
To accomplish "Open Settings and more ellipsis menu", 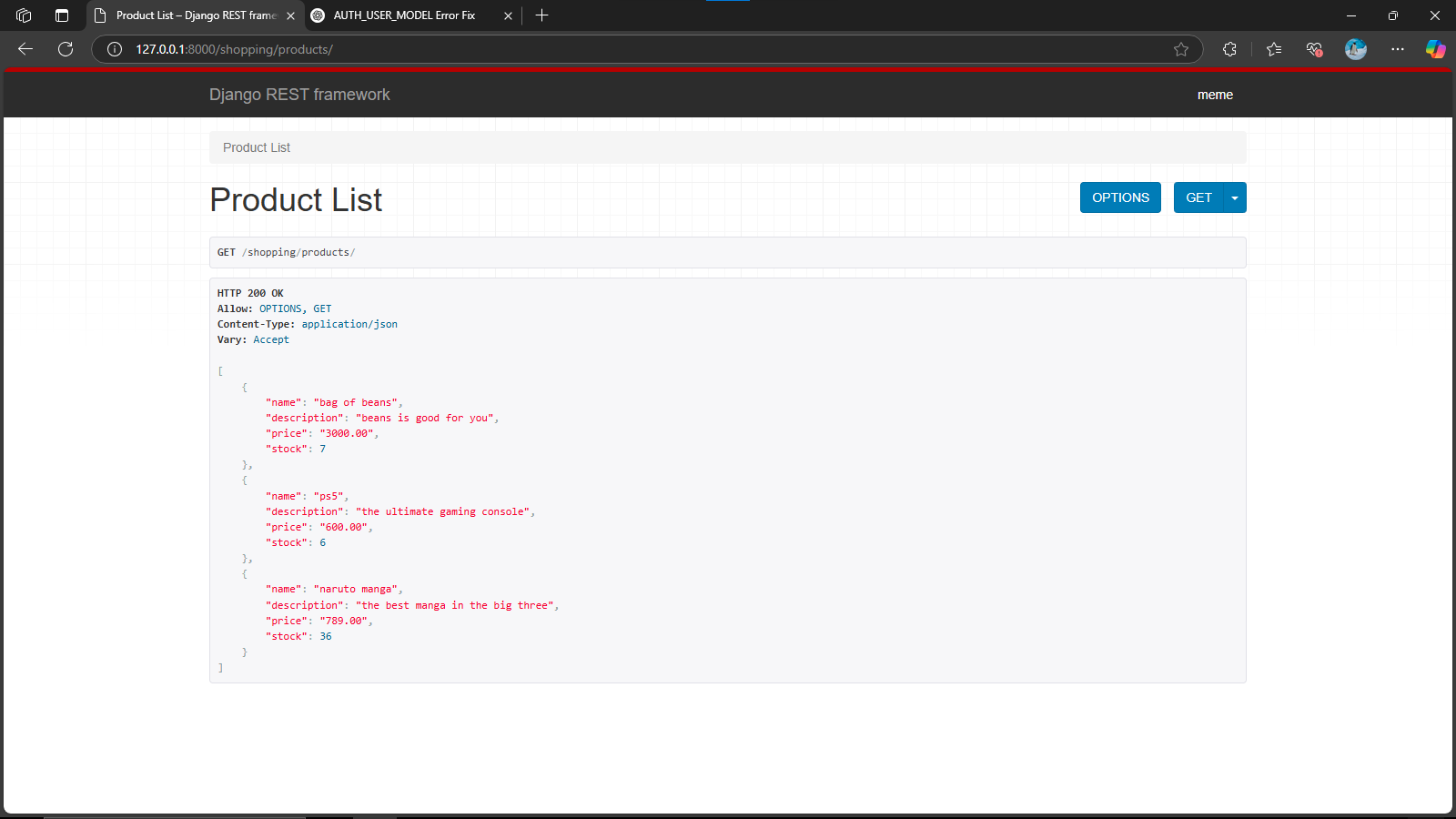I will [x=1398, y=49].
